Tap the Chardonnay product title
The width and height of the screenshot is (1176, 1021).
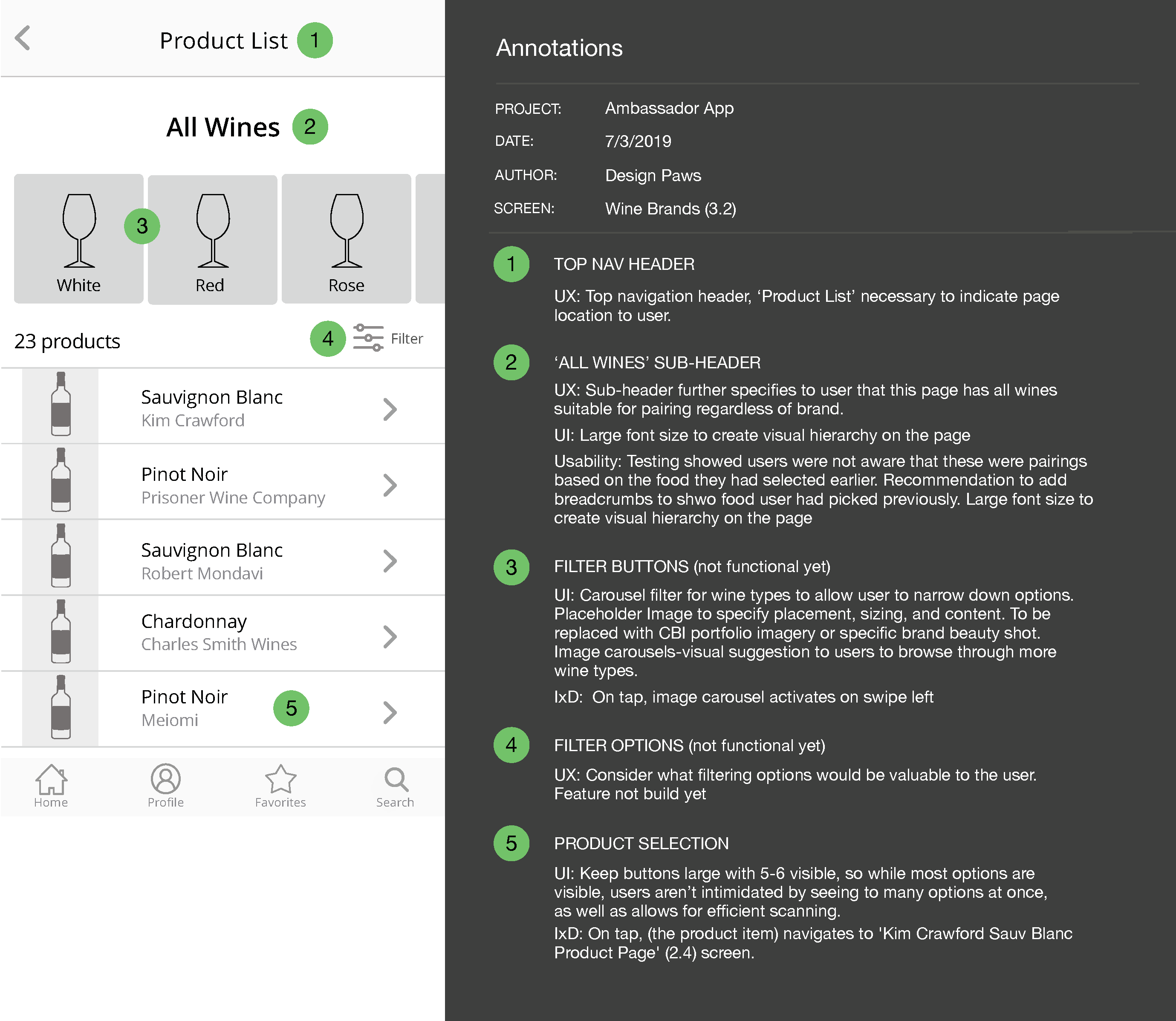click(194, 622)
